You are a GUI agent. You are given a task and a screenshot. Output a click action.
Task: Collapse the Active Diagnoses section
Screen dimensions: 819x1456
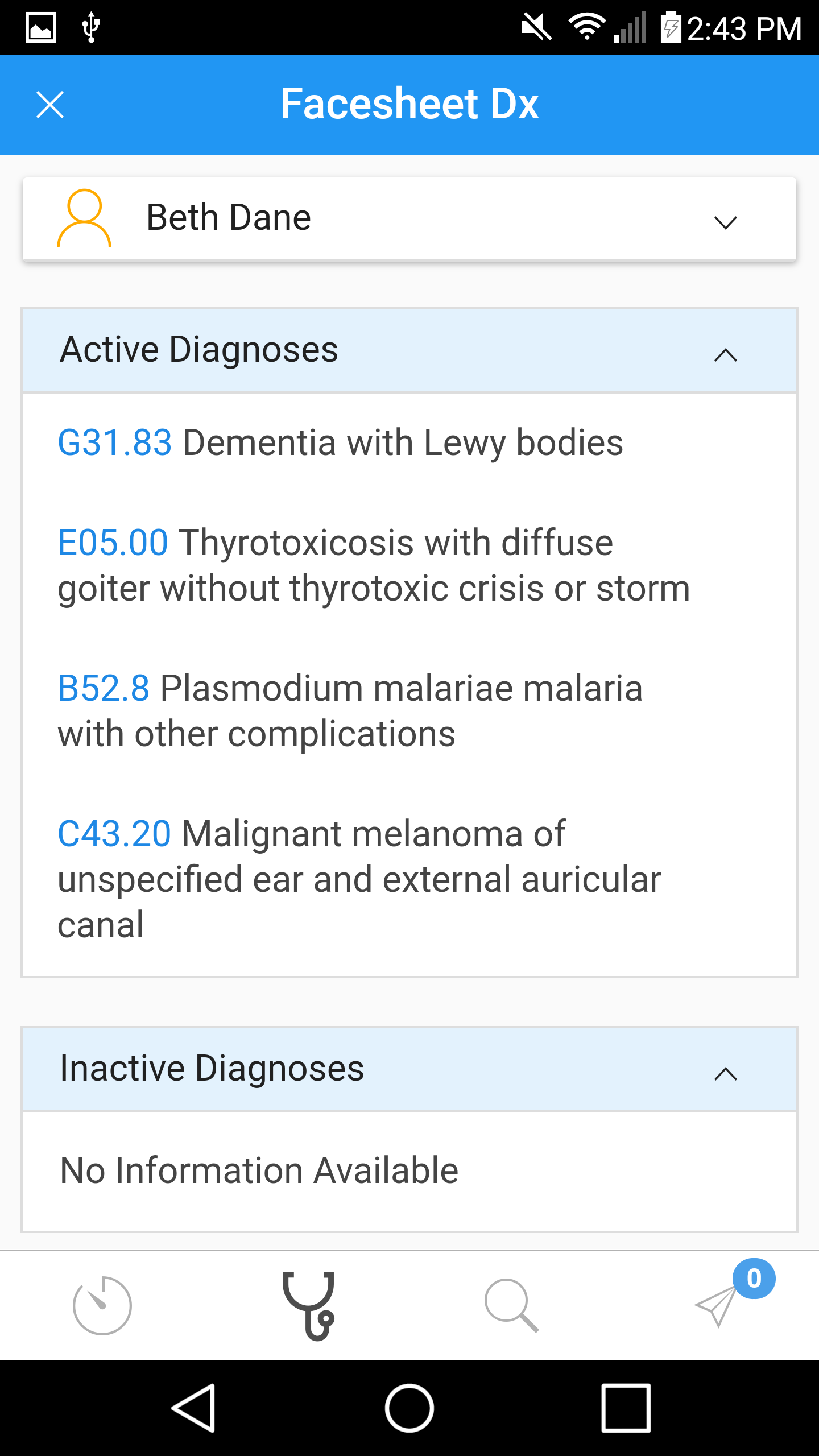coord(725,355)
